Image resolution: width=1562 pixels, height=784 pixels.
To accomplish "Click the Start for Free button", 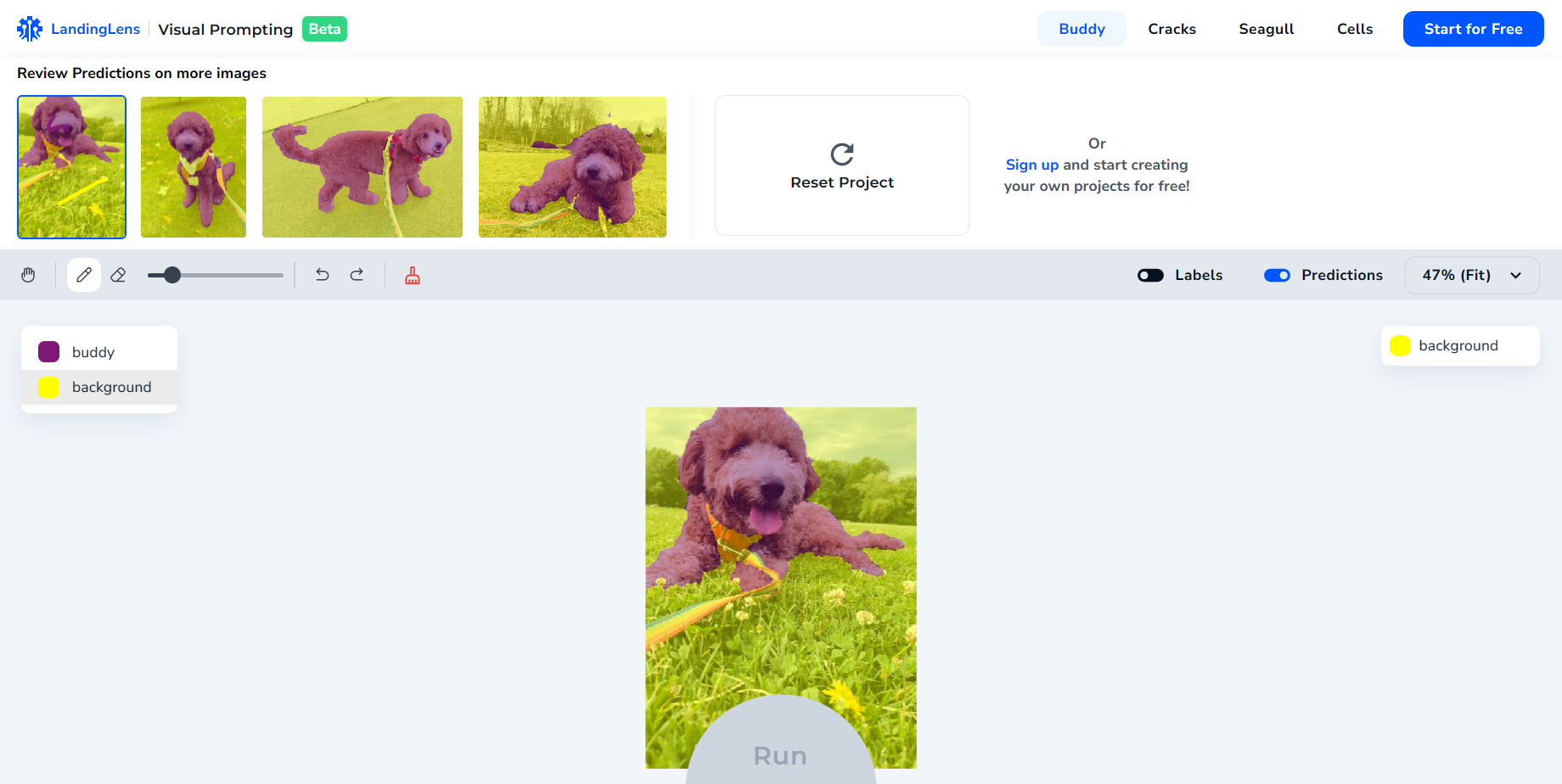I will click(x=1473, y=29).
